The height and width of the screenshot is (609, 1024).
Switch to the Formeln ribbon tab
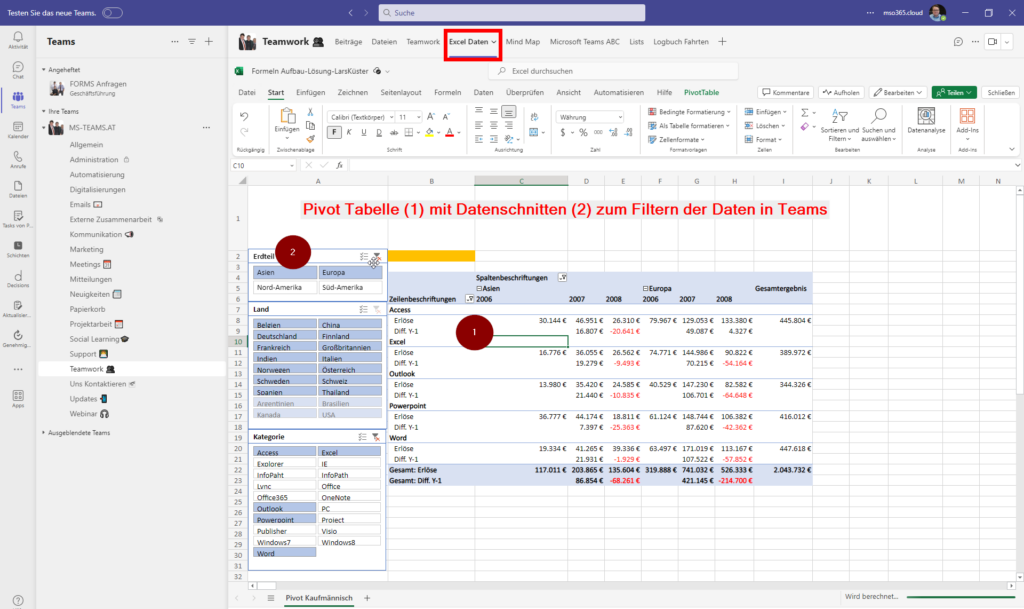pyautogui.click(x=447, y=93)
